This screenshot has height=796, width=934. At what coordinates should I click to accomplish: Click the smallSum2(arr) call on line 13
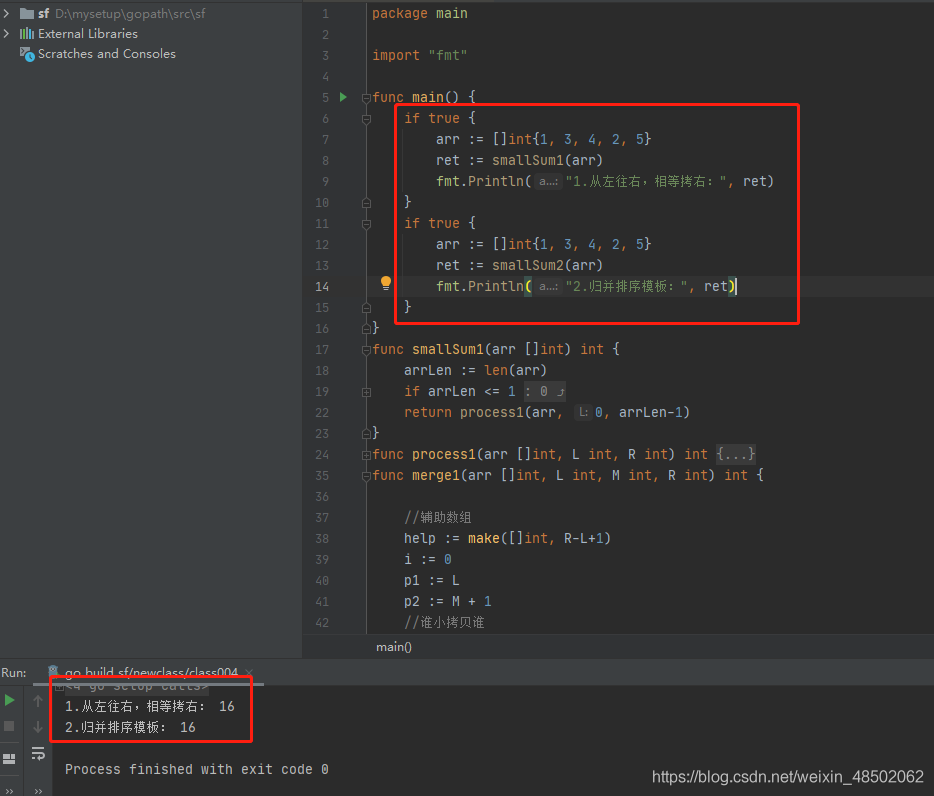click(547, 265)
